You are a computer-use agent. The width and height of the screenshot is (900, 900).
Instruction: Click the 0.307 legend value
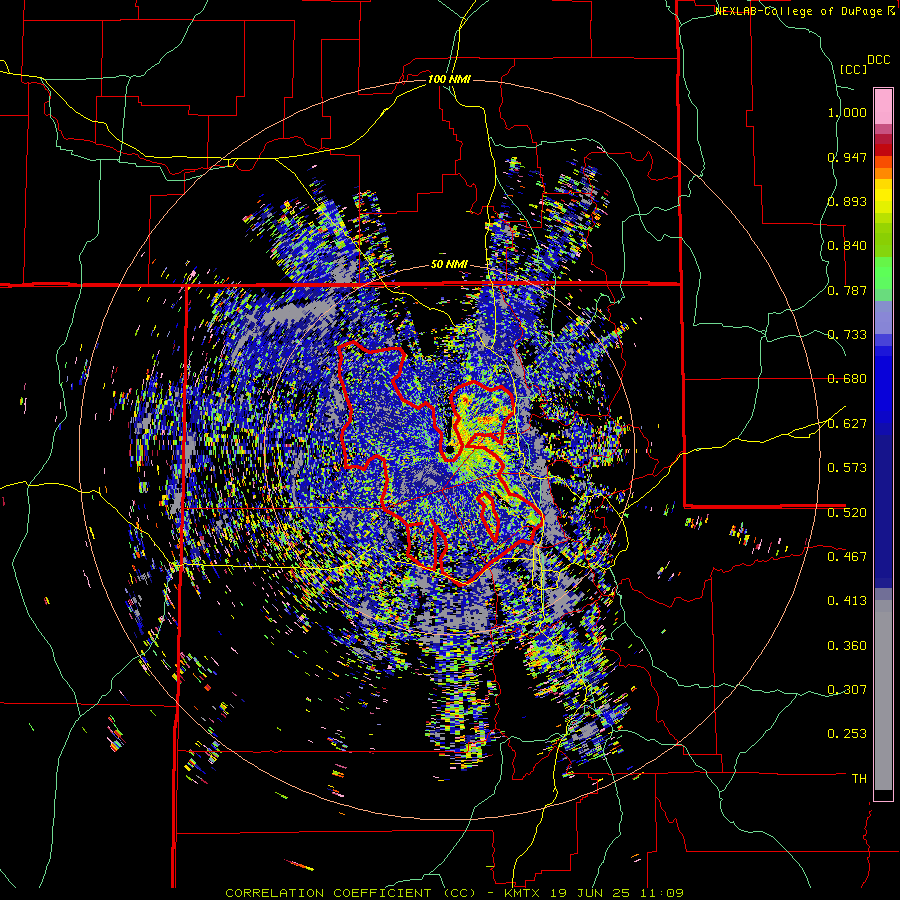click(847, 690)
